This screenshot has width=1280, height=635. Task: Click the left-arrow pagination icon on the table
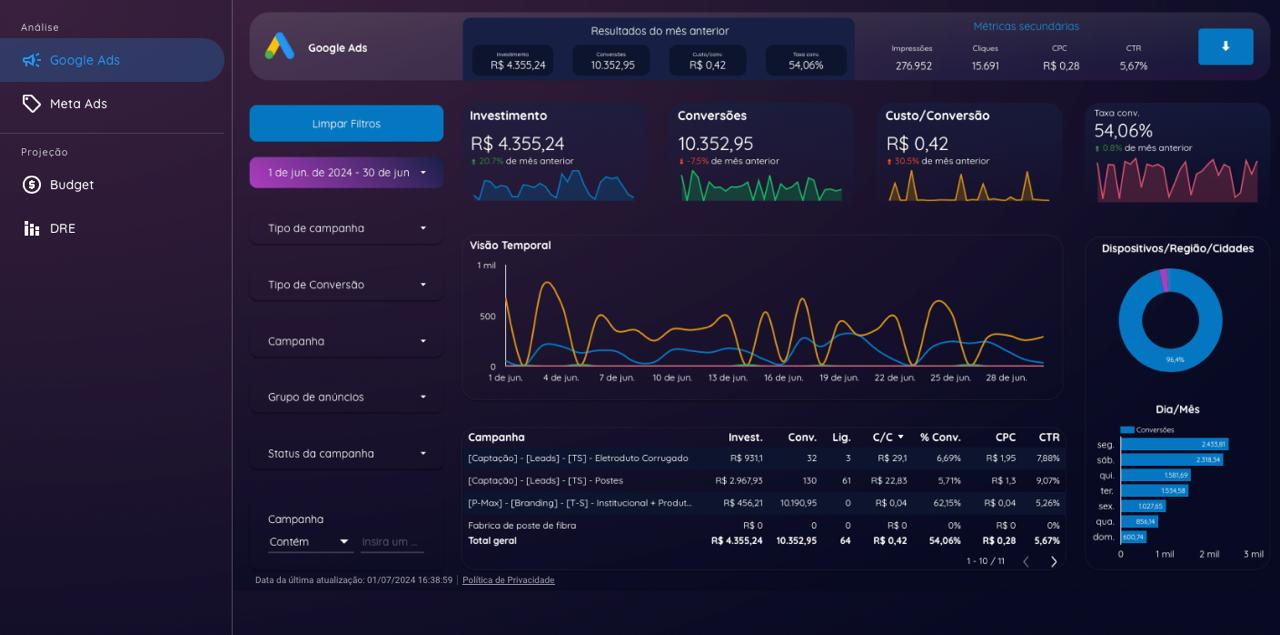click(1025, 561)
